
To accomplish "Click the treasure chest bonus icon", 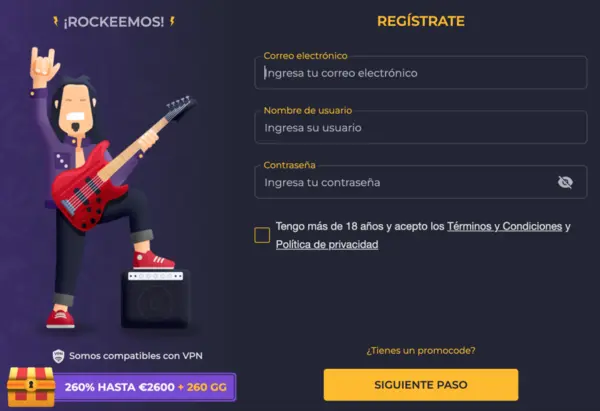I will point(31,387).
